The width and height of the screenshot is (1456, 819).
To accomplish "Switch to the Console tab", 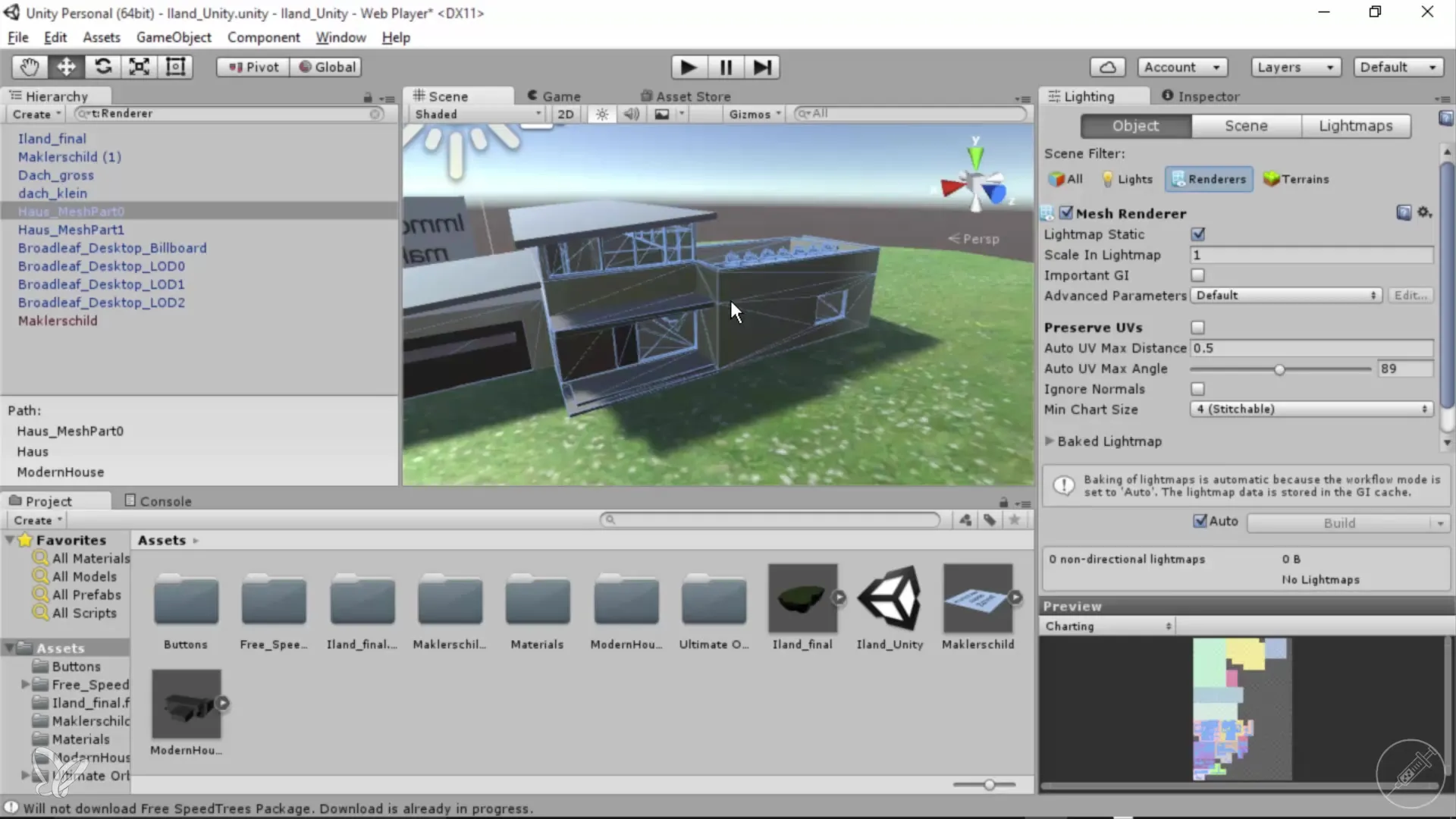I will click(x=158, y=501).
